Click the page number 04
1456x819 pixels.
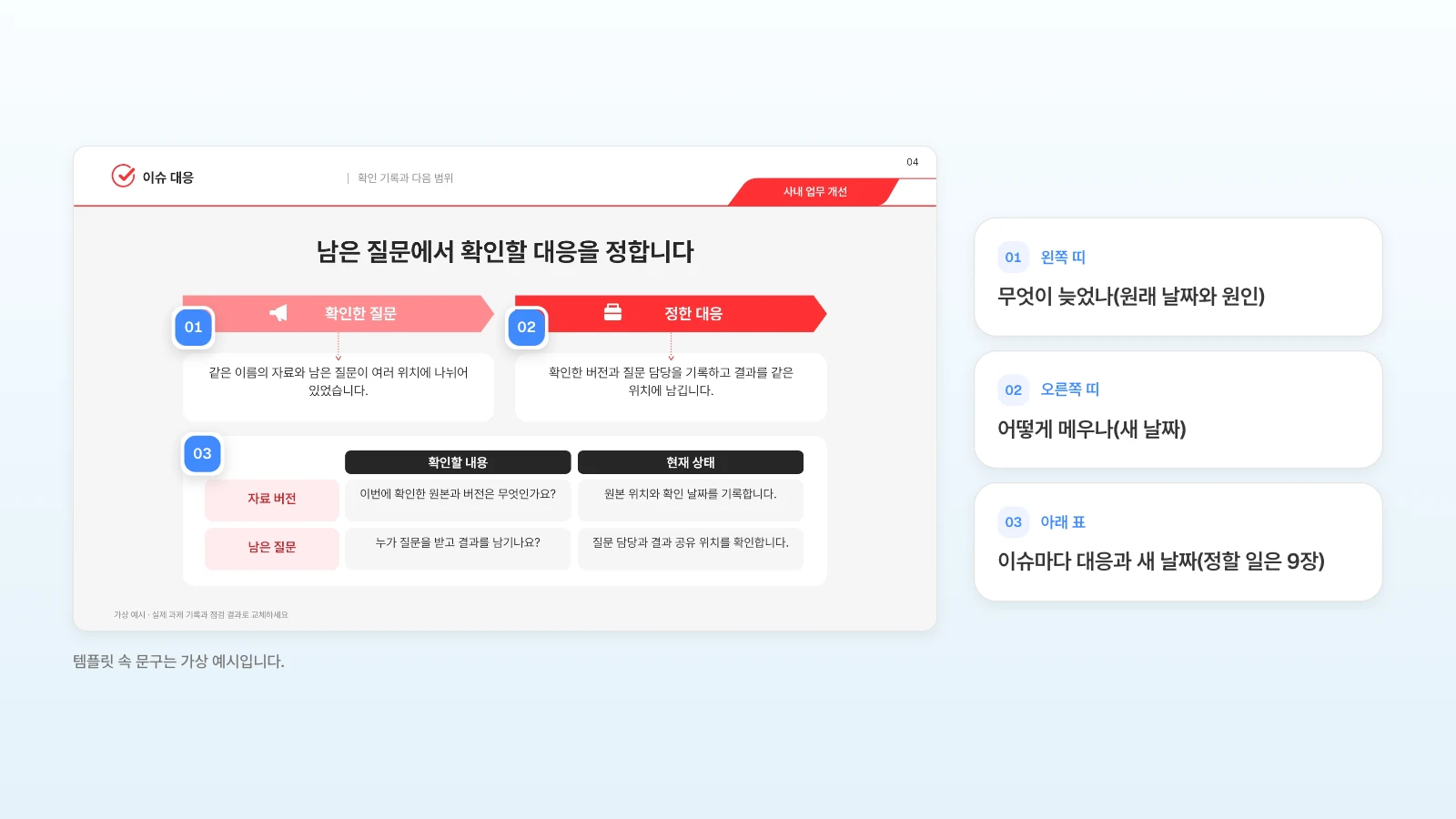tap(913, 162)
